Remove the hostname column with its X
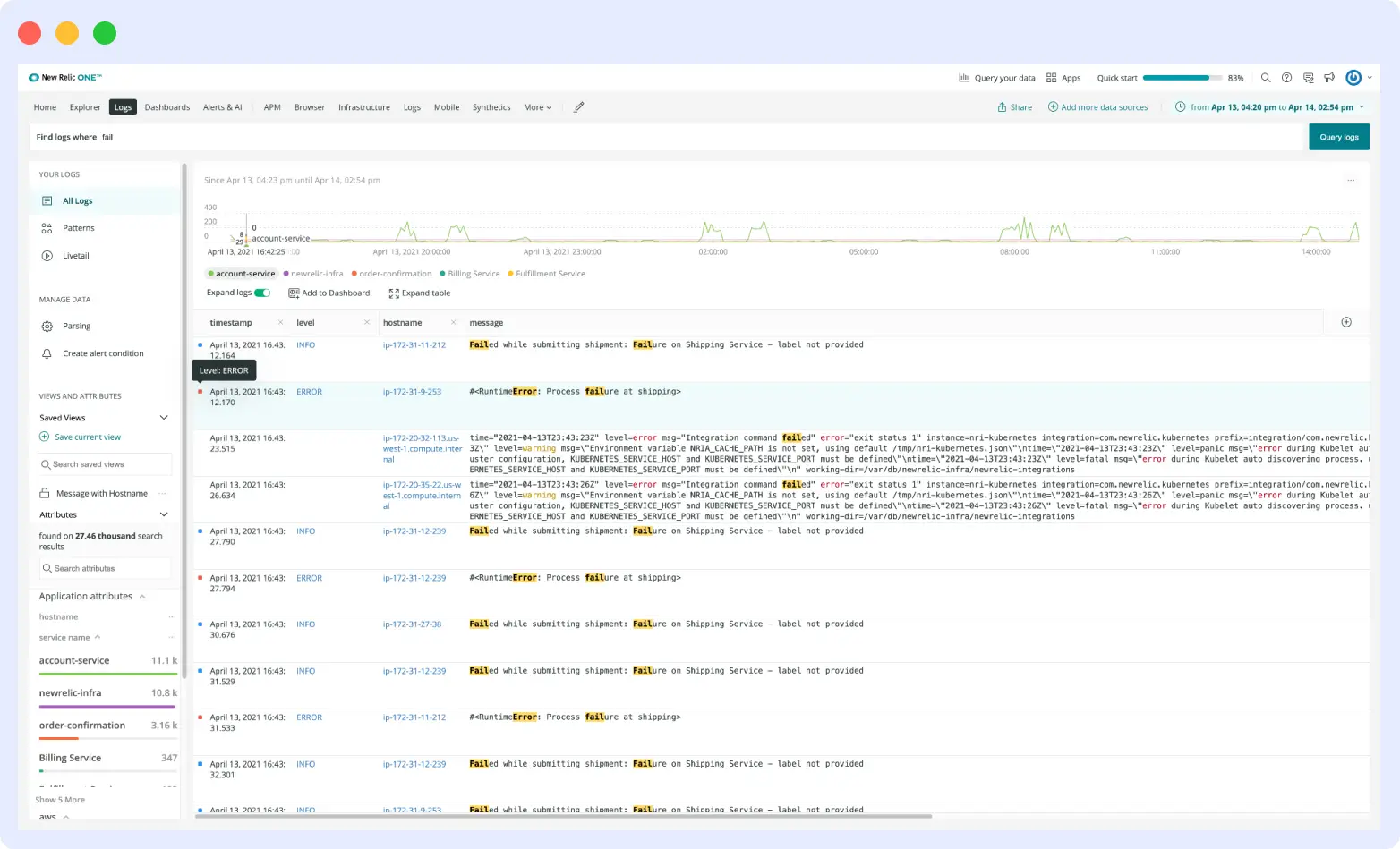This screenshot has width=1400, height=849. [x=453, y=323]
